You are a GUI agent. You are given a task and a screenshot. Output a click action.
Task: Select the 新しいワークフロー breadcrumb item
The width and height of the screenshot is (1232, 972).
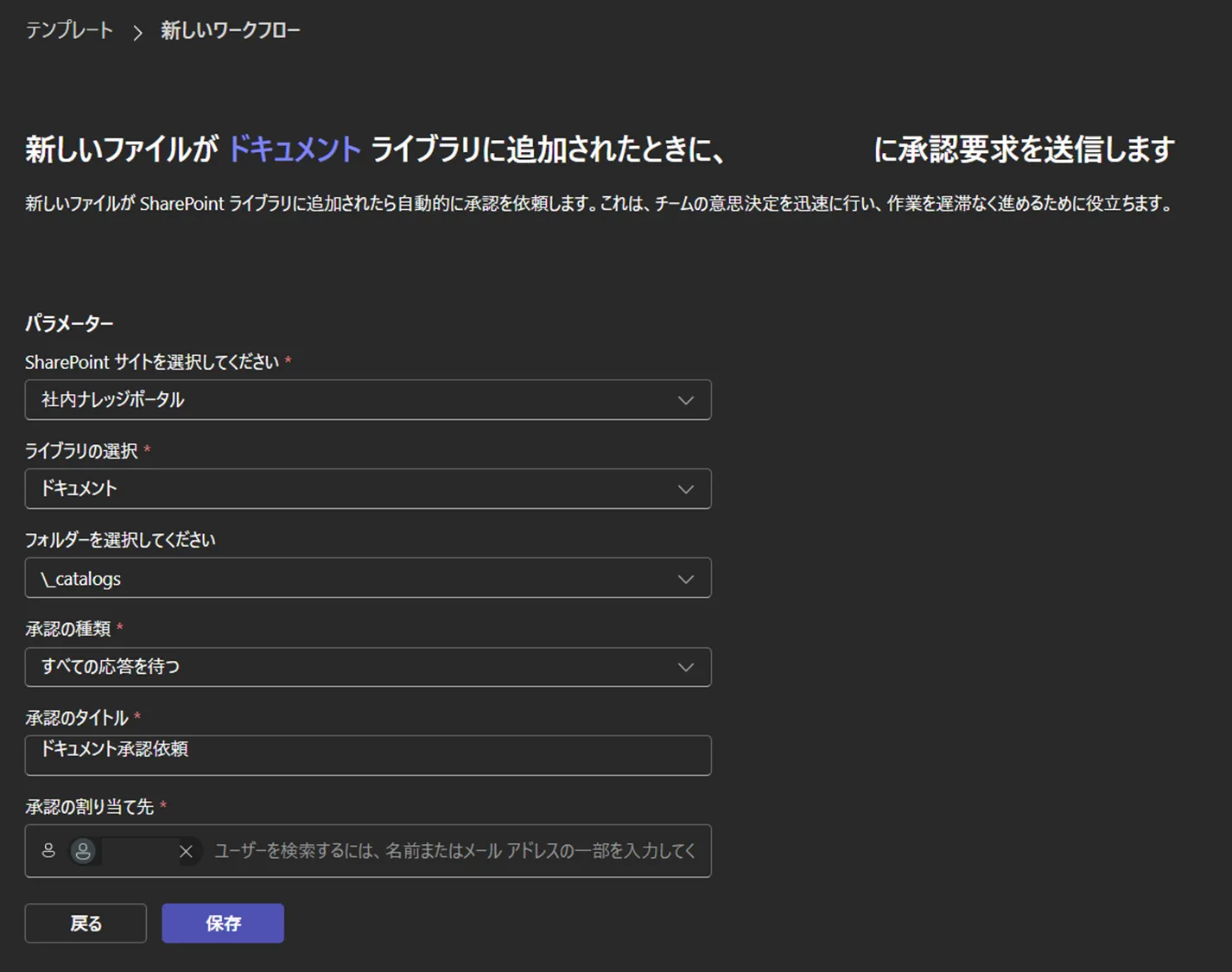coord(230,30)
